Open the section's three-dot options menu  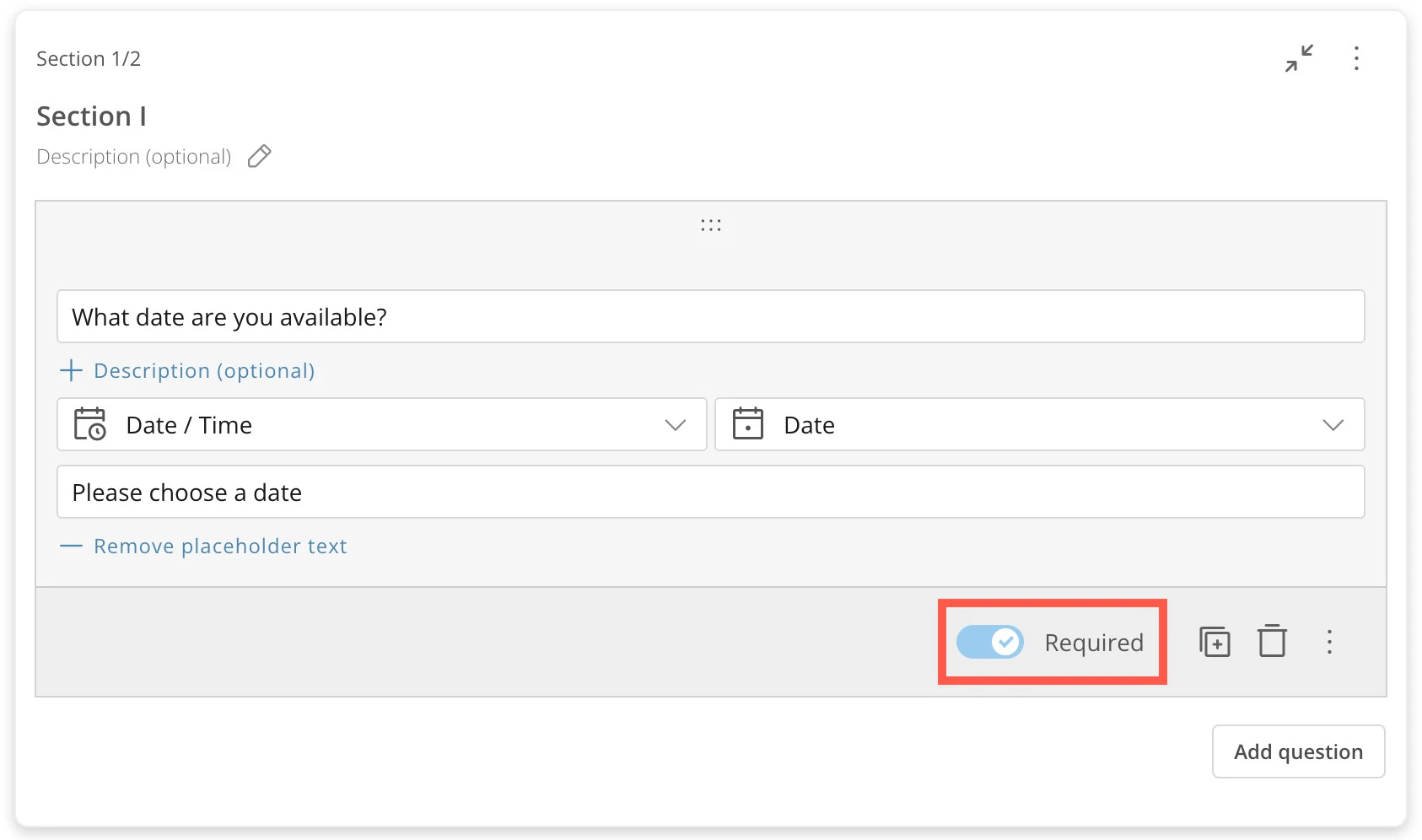1356,58
